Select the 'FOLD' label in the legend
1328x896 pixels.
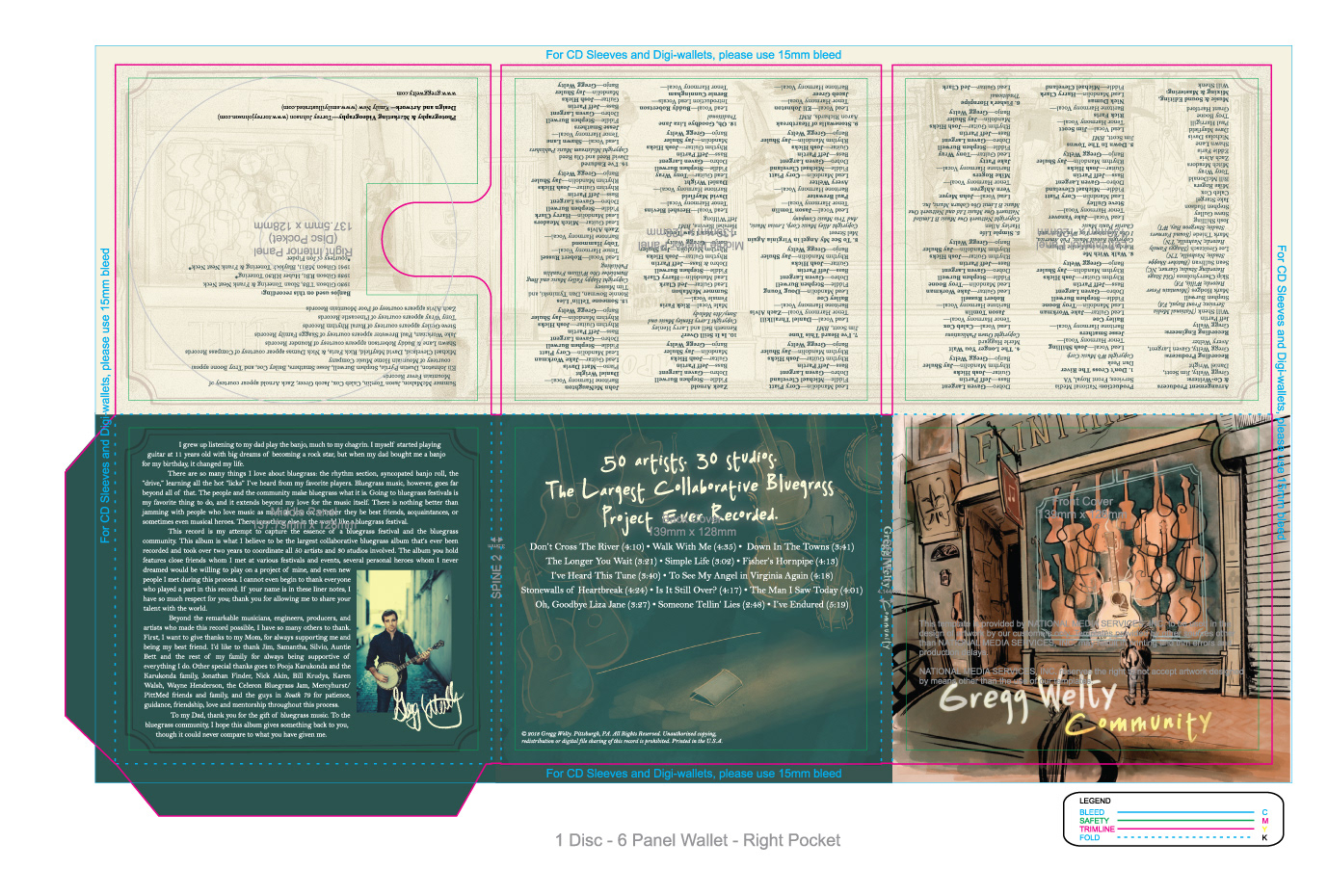(x=1089, y=837)
